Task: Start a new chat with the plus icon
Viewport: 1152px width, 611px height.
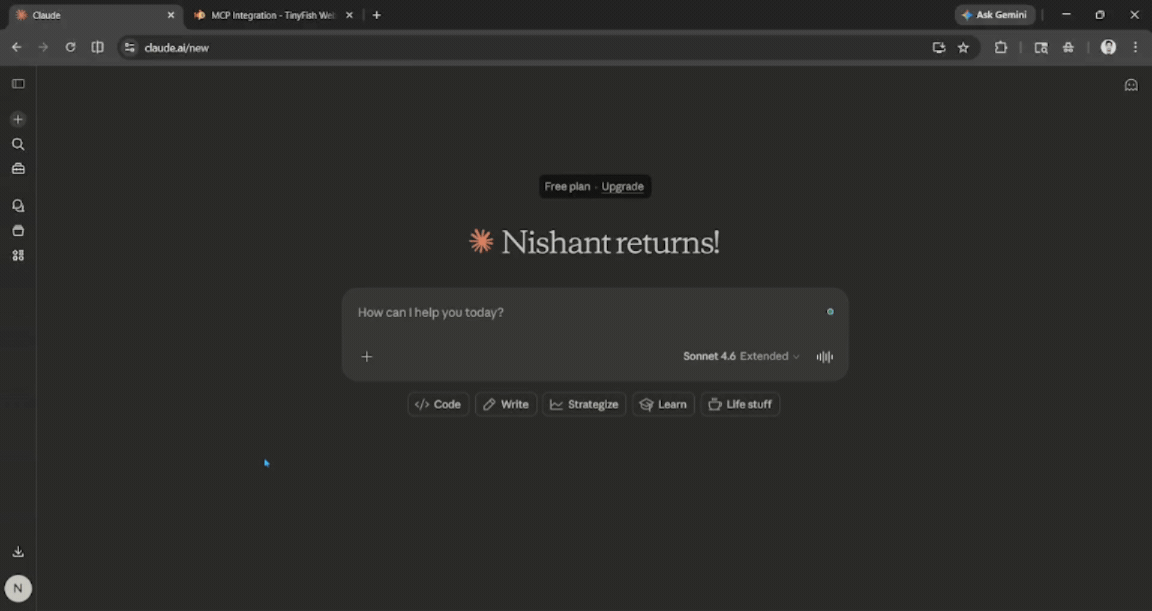Action: click(x=17, y=118)
